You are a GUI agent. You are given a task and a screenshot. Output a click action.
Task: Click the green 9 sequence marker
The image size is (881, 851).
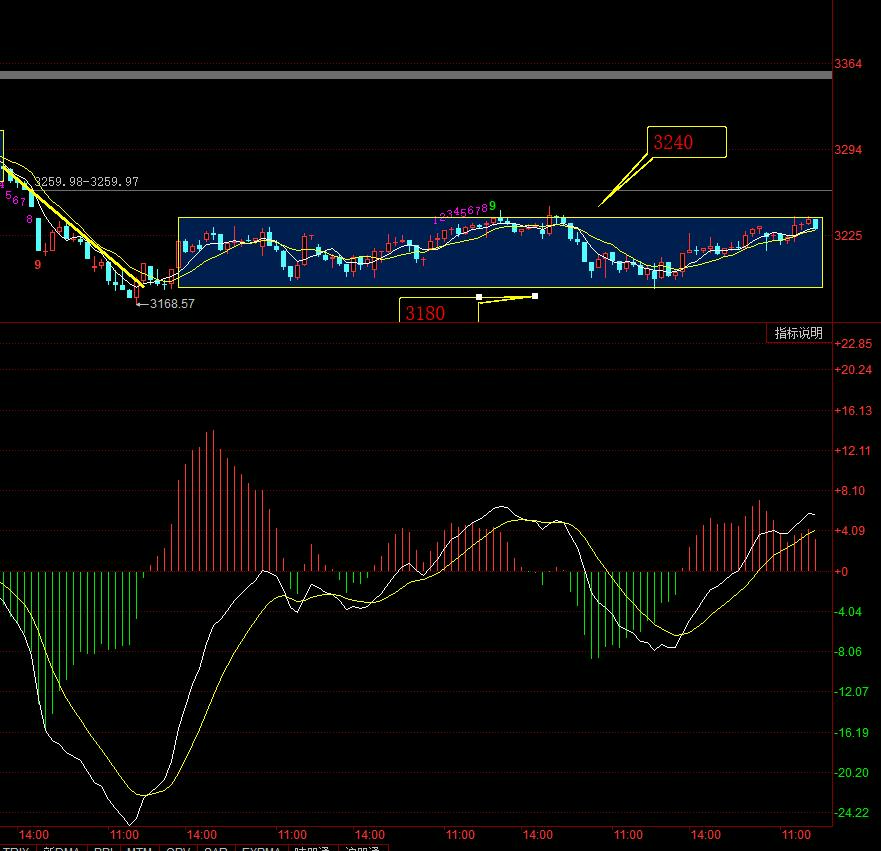click(492, 205)
